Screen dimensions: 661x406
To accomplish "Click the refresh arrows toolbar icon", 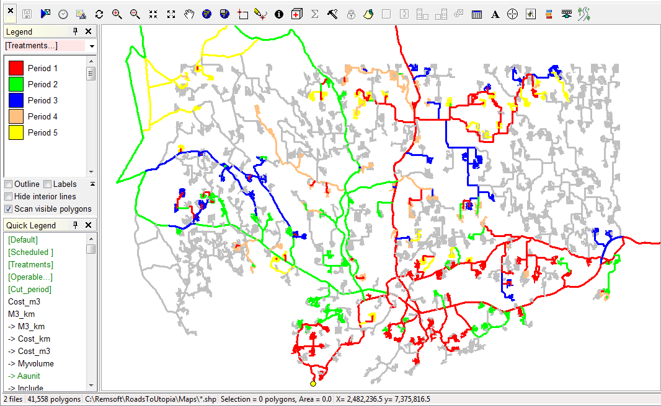I will 99,14.
